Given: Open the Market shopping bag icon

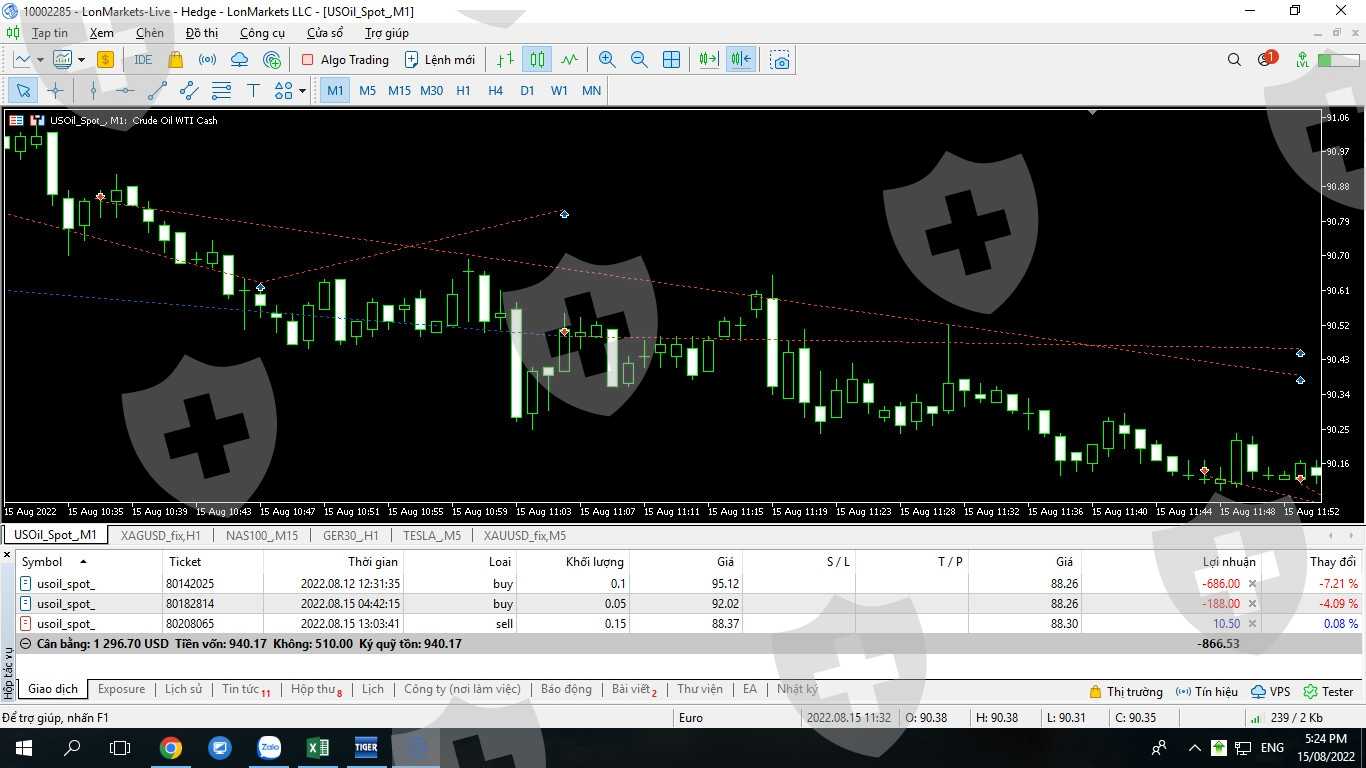Looking at the screenshot, I should (176, 60).
